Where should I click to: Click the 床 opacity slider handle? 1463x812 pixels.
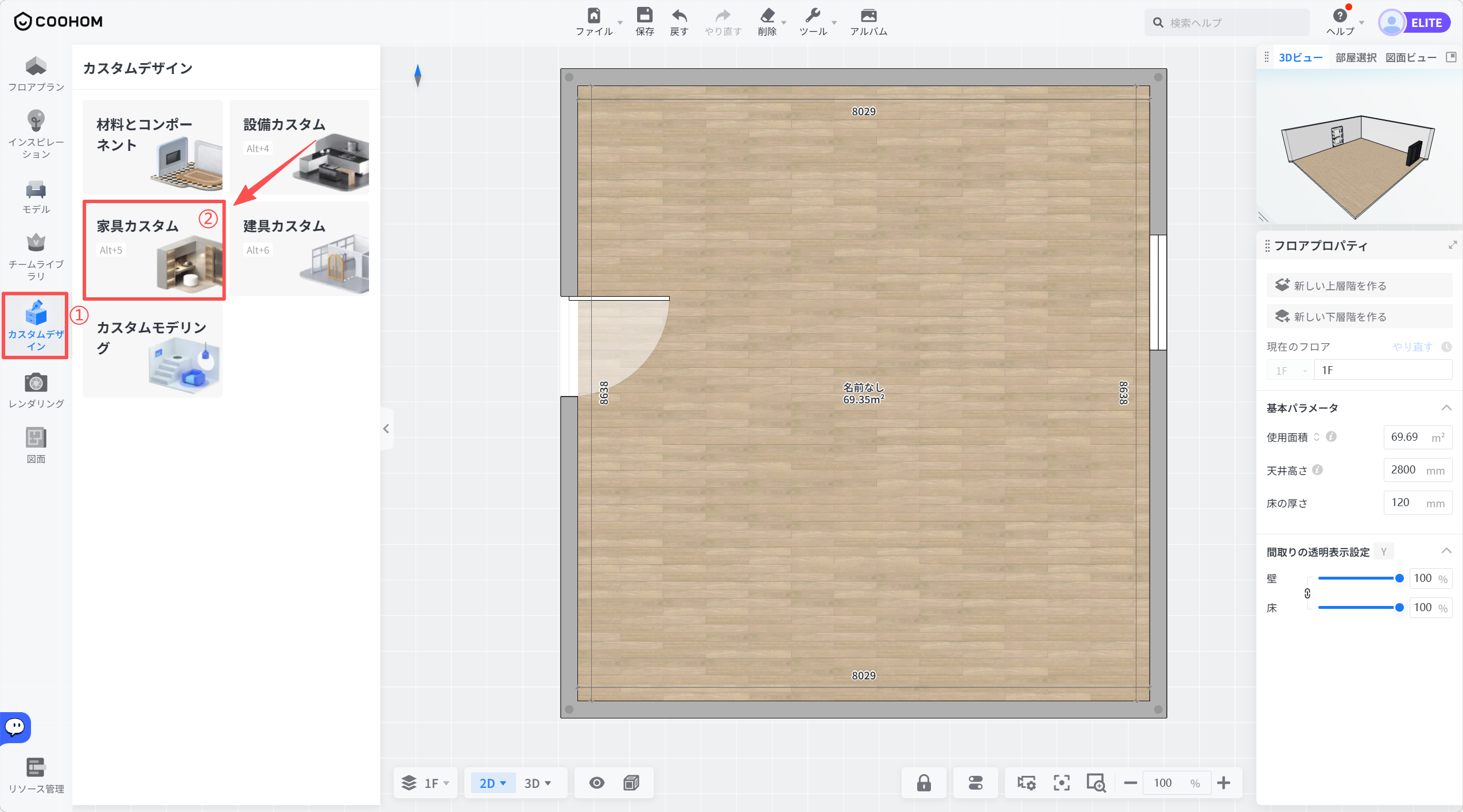(x=1399, y=607)
